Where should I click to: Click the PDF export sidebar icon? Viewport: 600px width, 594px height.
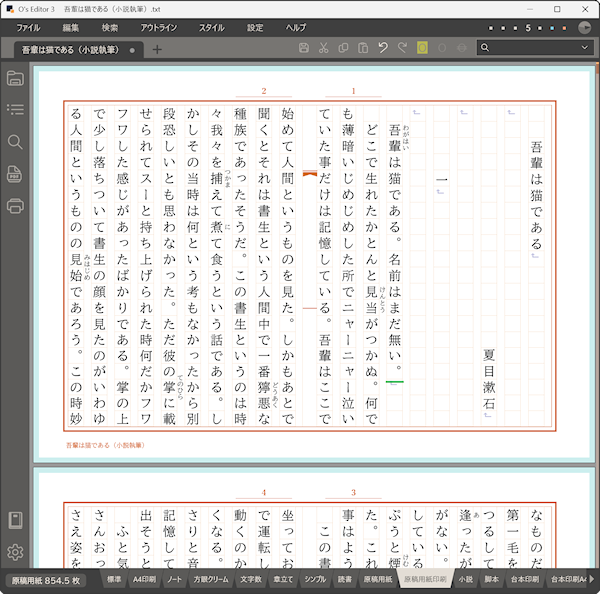[15, 174]
